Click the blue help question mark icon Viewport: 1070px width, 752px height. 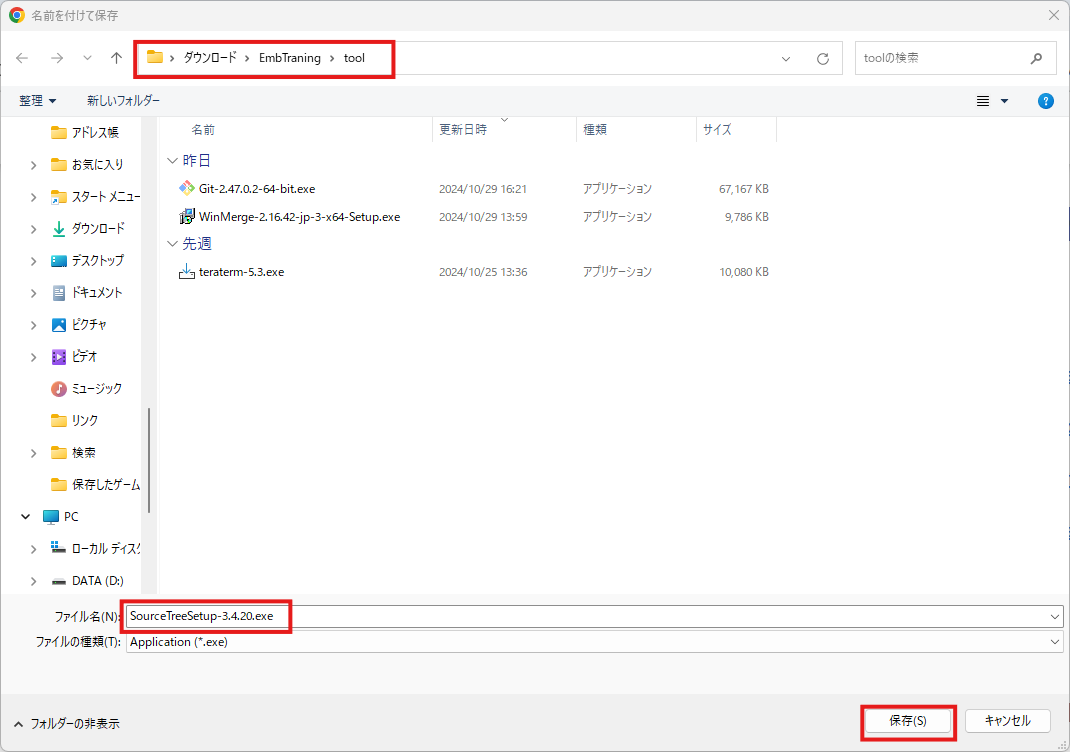(x=1045, y=101)
